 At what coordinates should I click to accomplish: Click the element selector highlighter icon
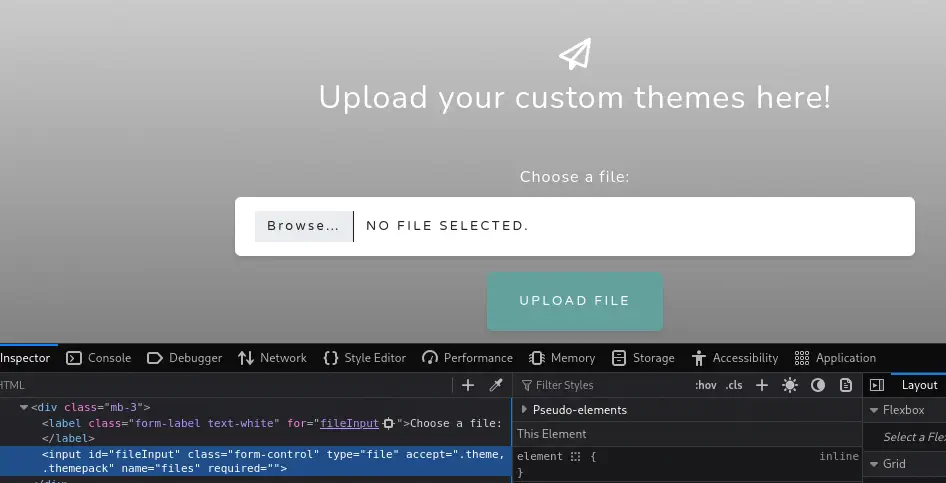(575, 456)
